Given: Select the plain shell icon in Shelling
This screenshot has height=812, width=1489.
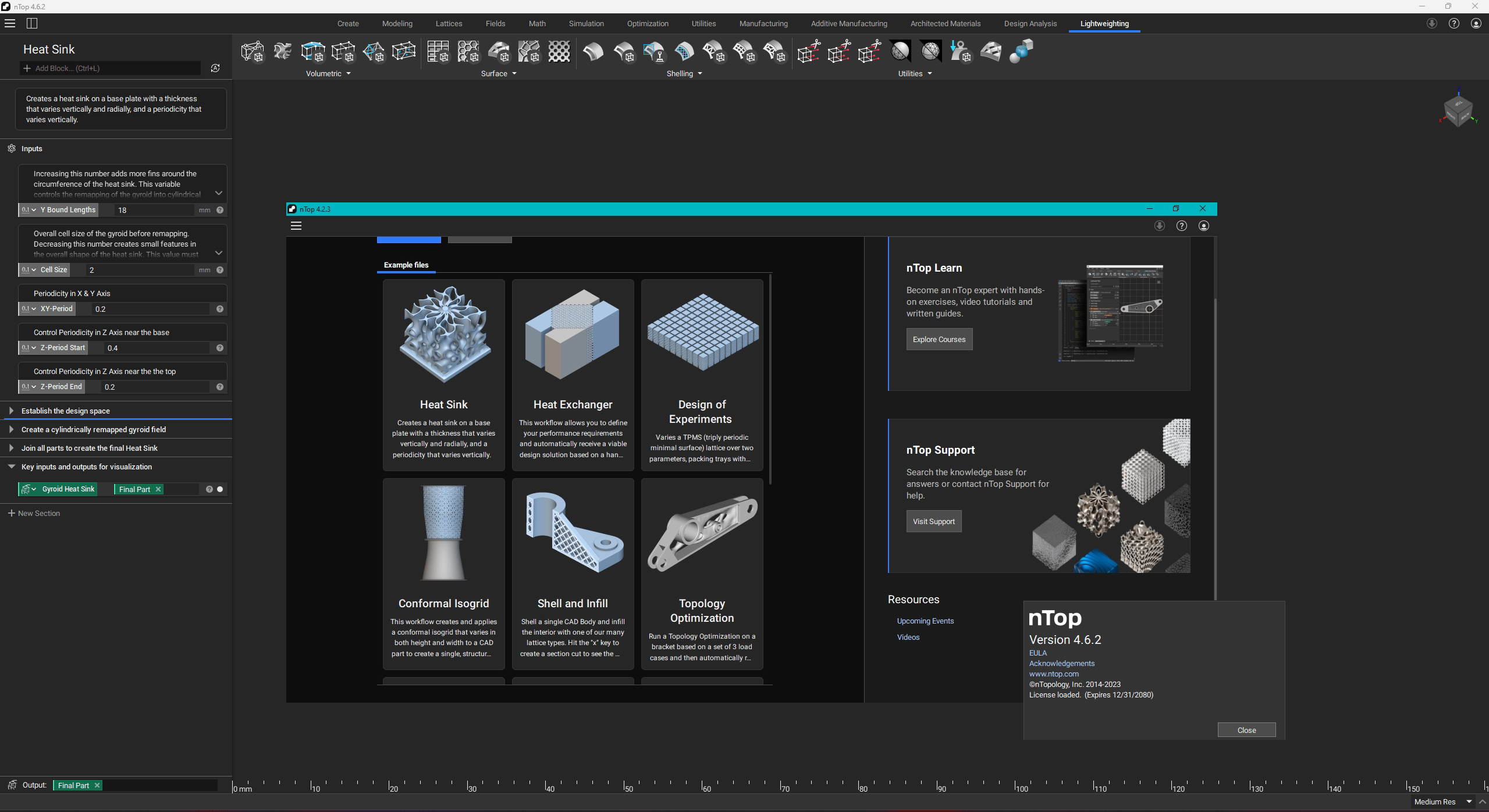Looking at the screenshot, I should [x=593, y=52].
